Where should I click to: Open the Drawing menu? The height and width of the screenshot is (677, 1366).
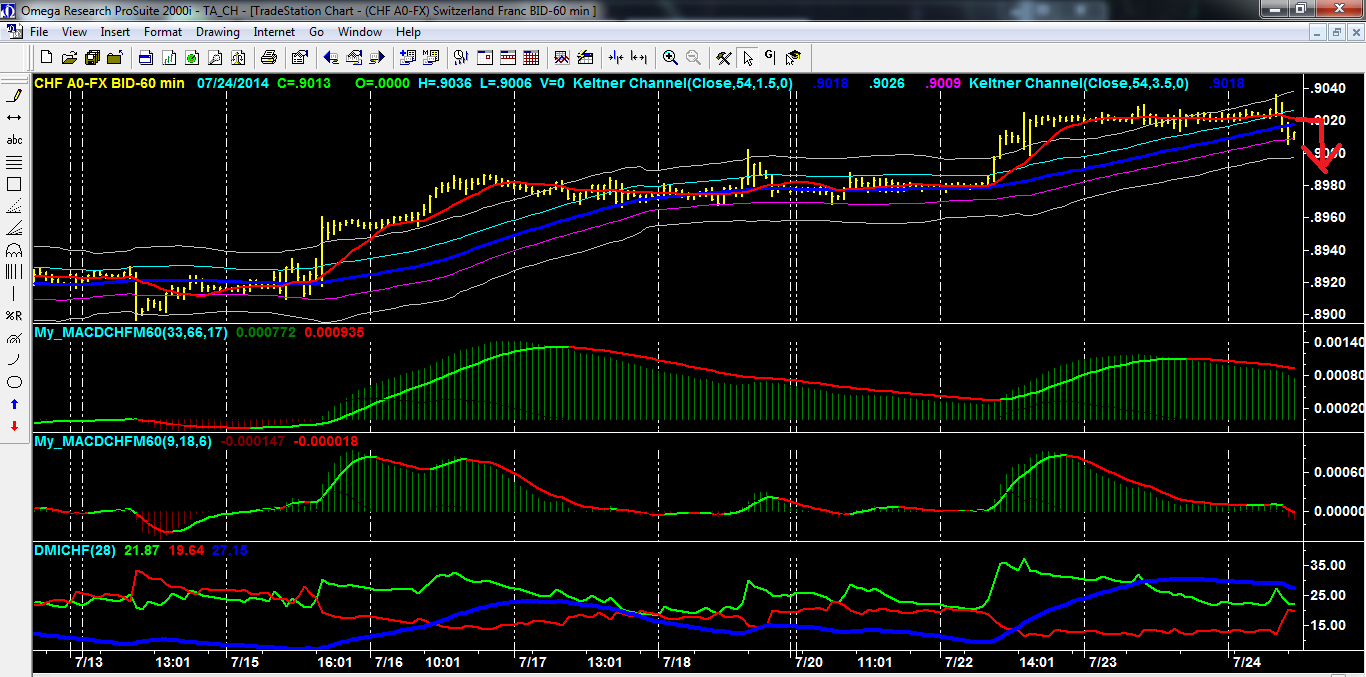coord(217,32)
